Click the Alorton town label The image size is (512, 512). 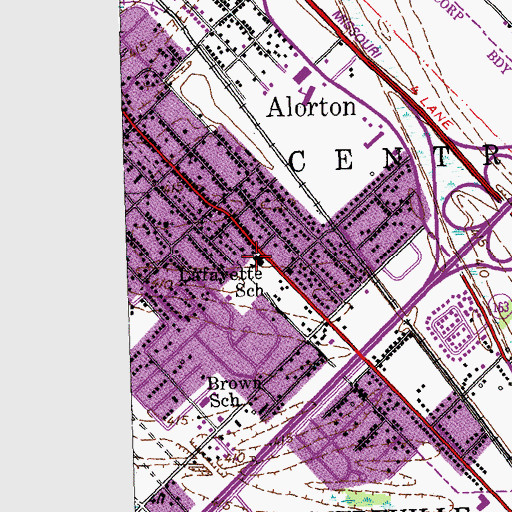pos(311,107)
